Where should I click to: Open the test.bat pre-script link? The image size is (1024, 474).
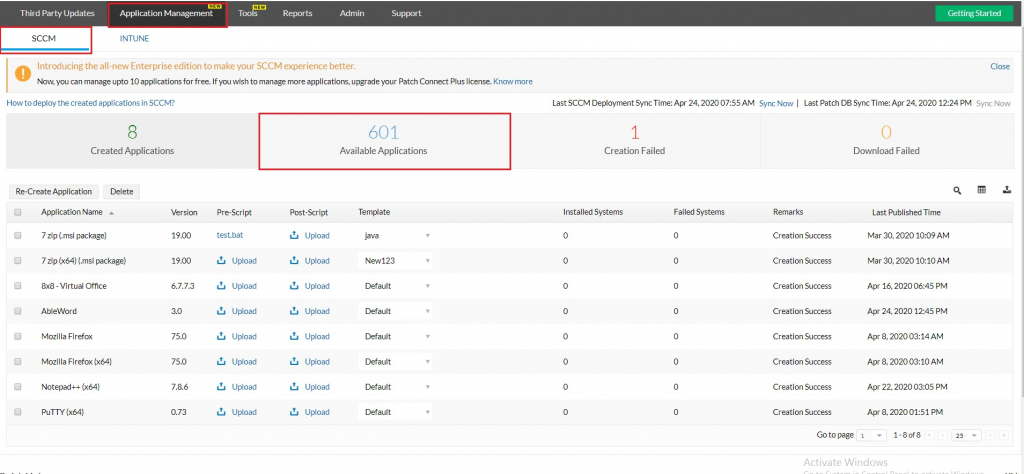pyautogui.click(x=229, y=236)
